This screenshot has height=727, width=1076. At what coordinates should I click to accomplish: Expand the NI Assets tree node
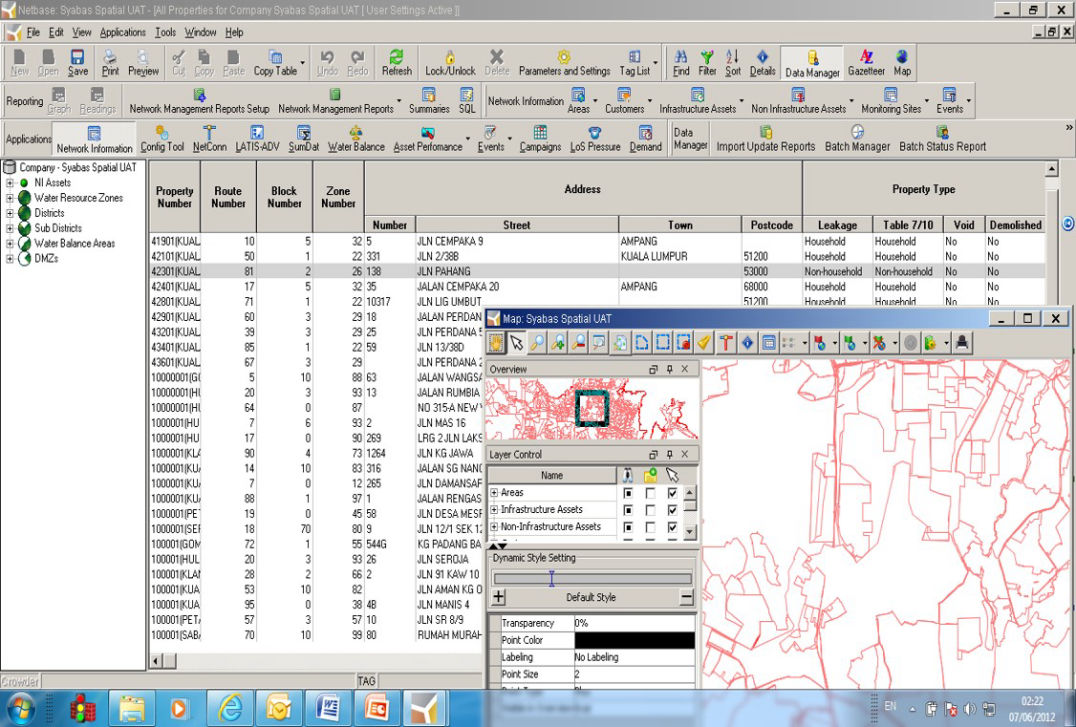10,183
